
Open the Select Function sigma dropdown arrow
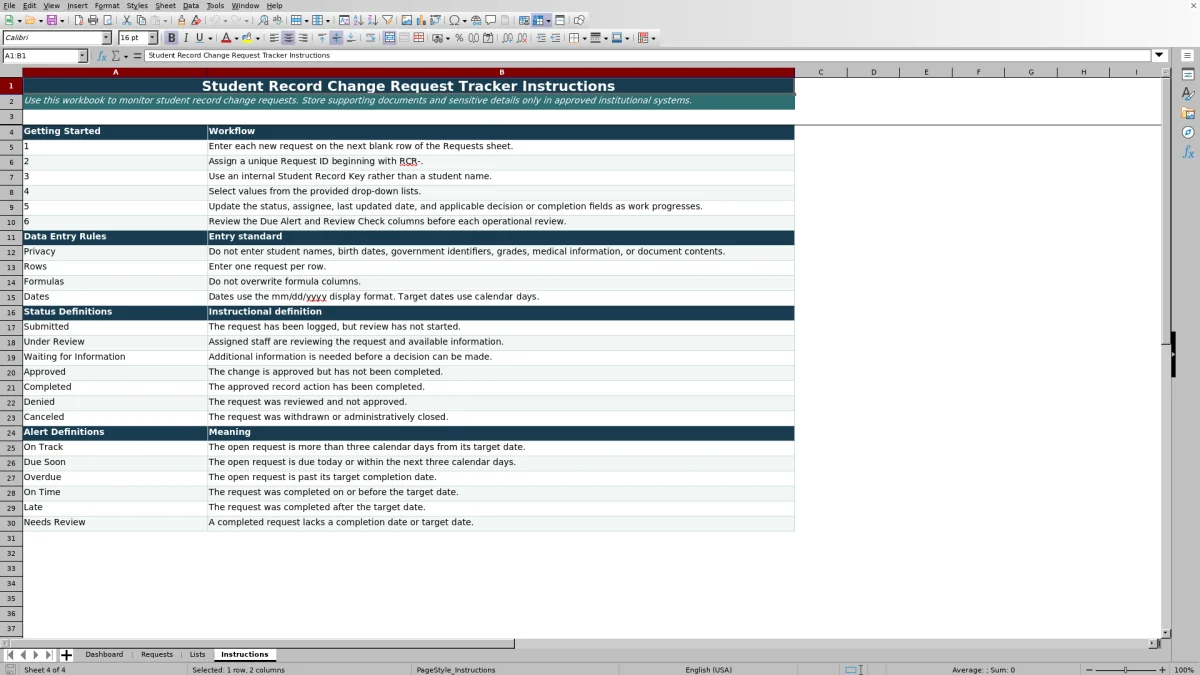[x=125, y=56]
